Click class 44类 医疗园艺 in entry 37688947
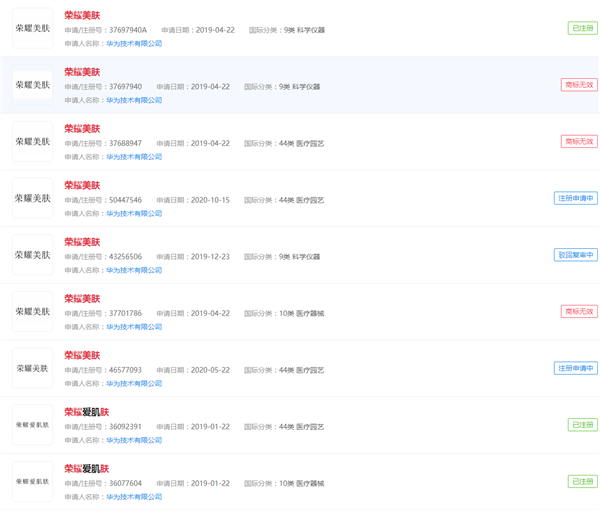 (x=302, y=144)
